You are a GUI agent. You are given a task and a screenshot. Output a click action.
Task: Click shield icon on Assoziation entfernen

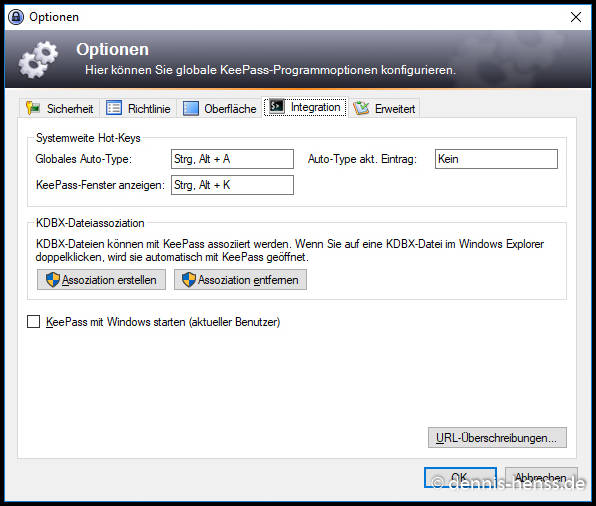[189, 280]
